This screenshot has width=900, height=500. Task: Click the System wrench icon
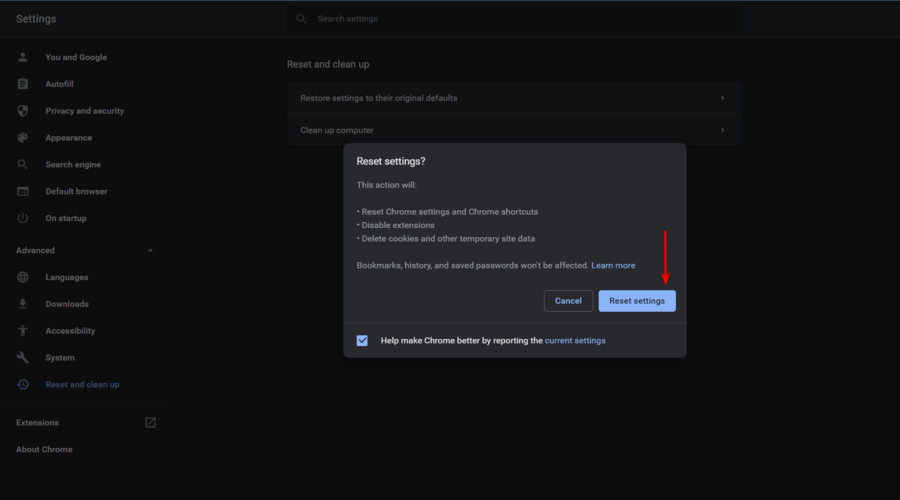coord(22,358)
